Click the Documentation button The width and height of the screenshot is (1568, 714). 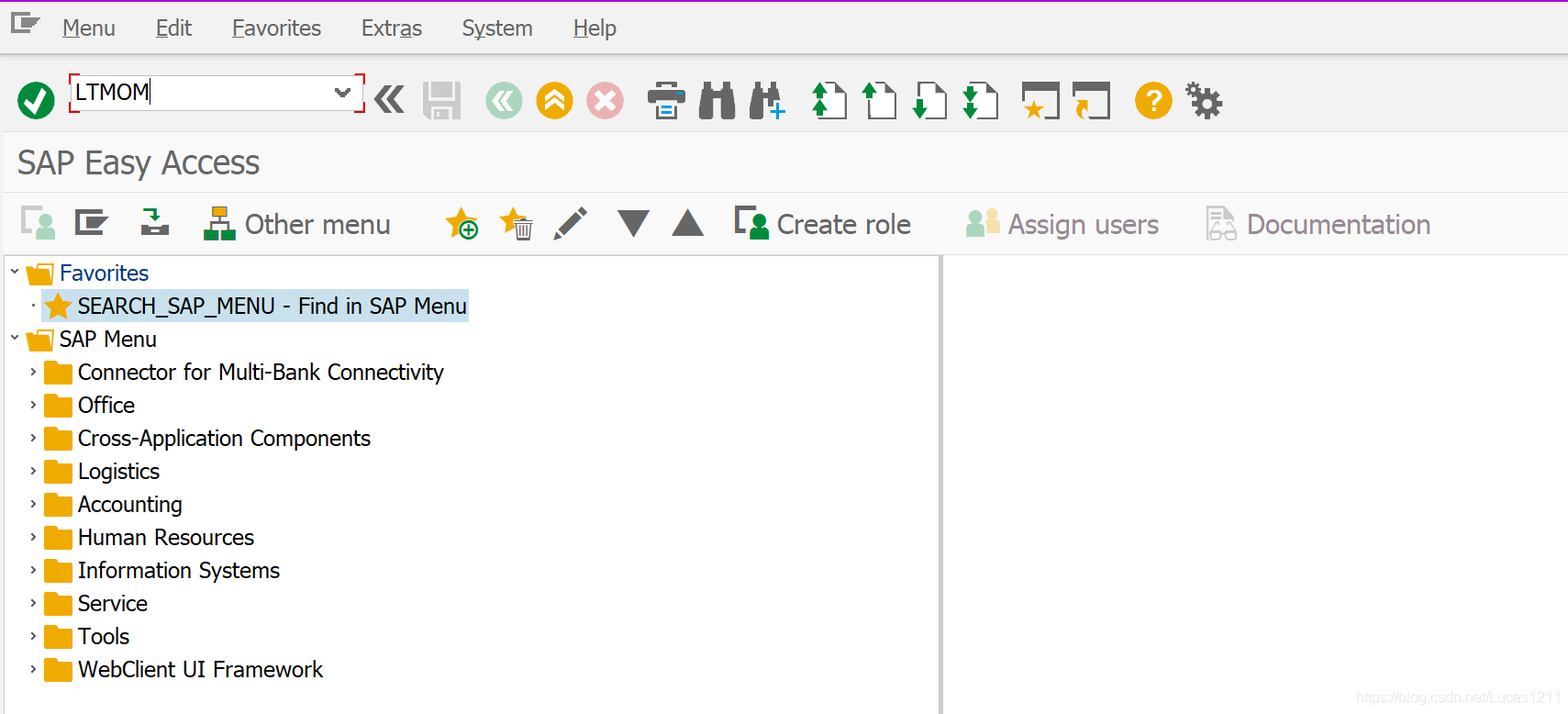pos(1318,224)
